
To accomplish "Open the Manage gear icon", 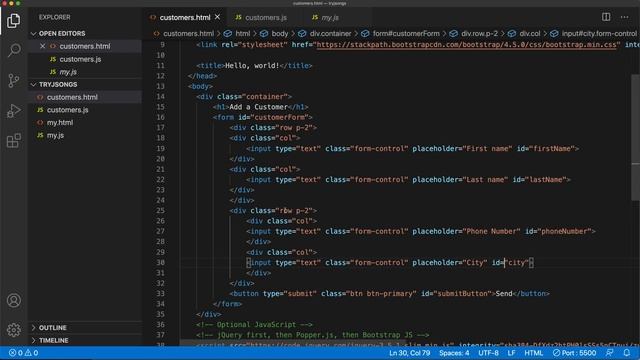I will pyautogui.click(x=13, y=330).
